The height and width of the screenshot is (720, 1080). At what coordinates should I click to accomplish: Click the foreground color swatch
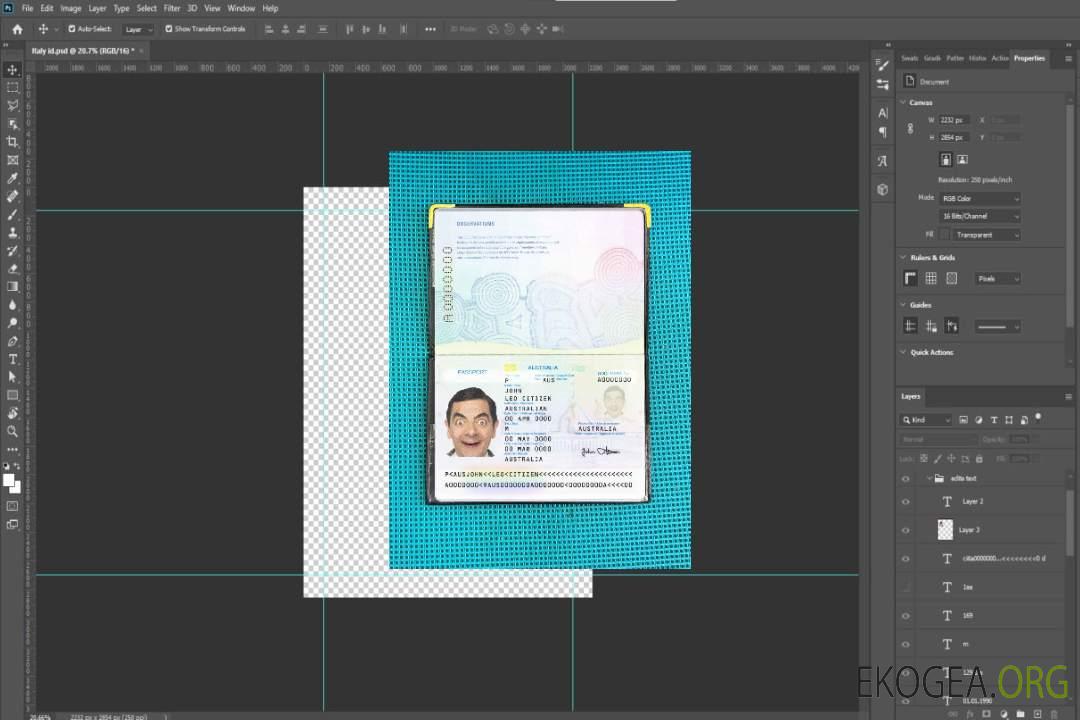click(x=9, y=480)
